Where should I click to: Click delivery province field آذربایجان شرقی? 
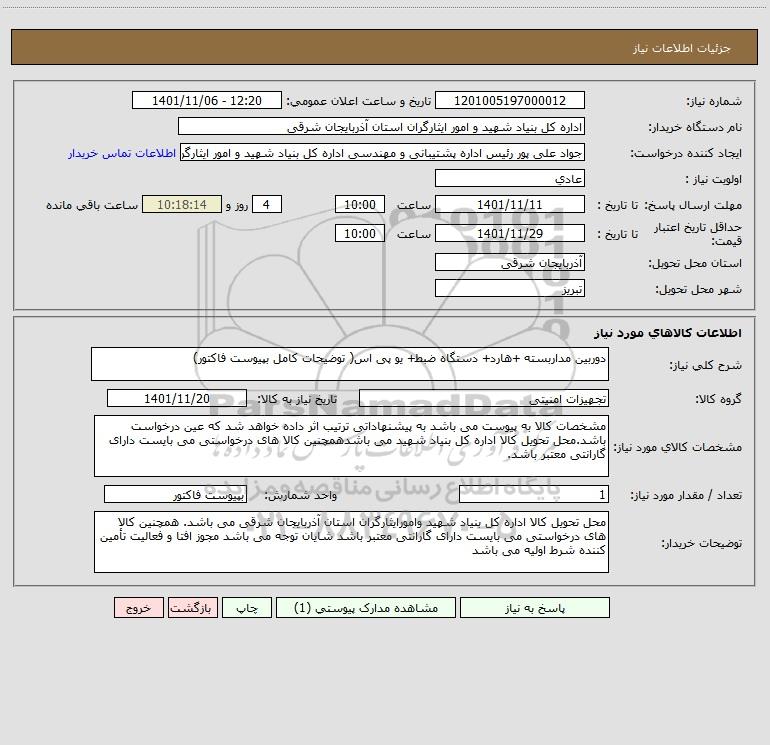tap(510, 263)
